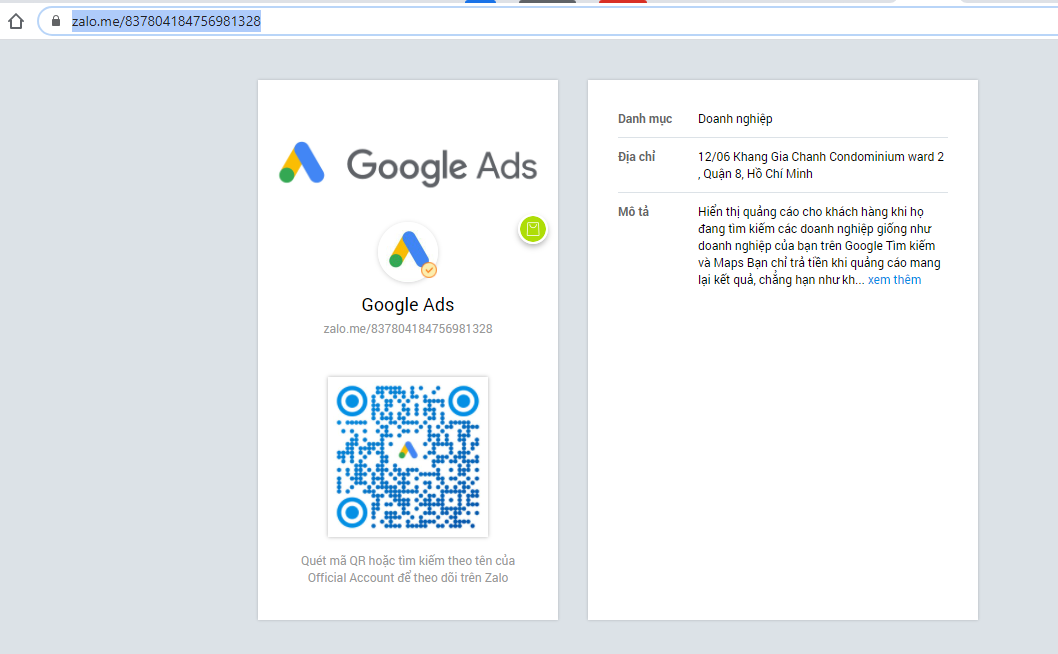The width and height of the screenshot is (1058, 654).
Task: Open the 'xem thêm' link in description
Action: tap(894, 279)
